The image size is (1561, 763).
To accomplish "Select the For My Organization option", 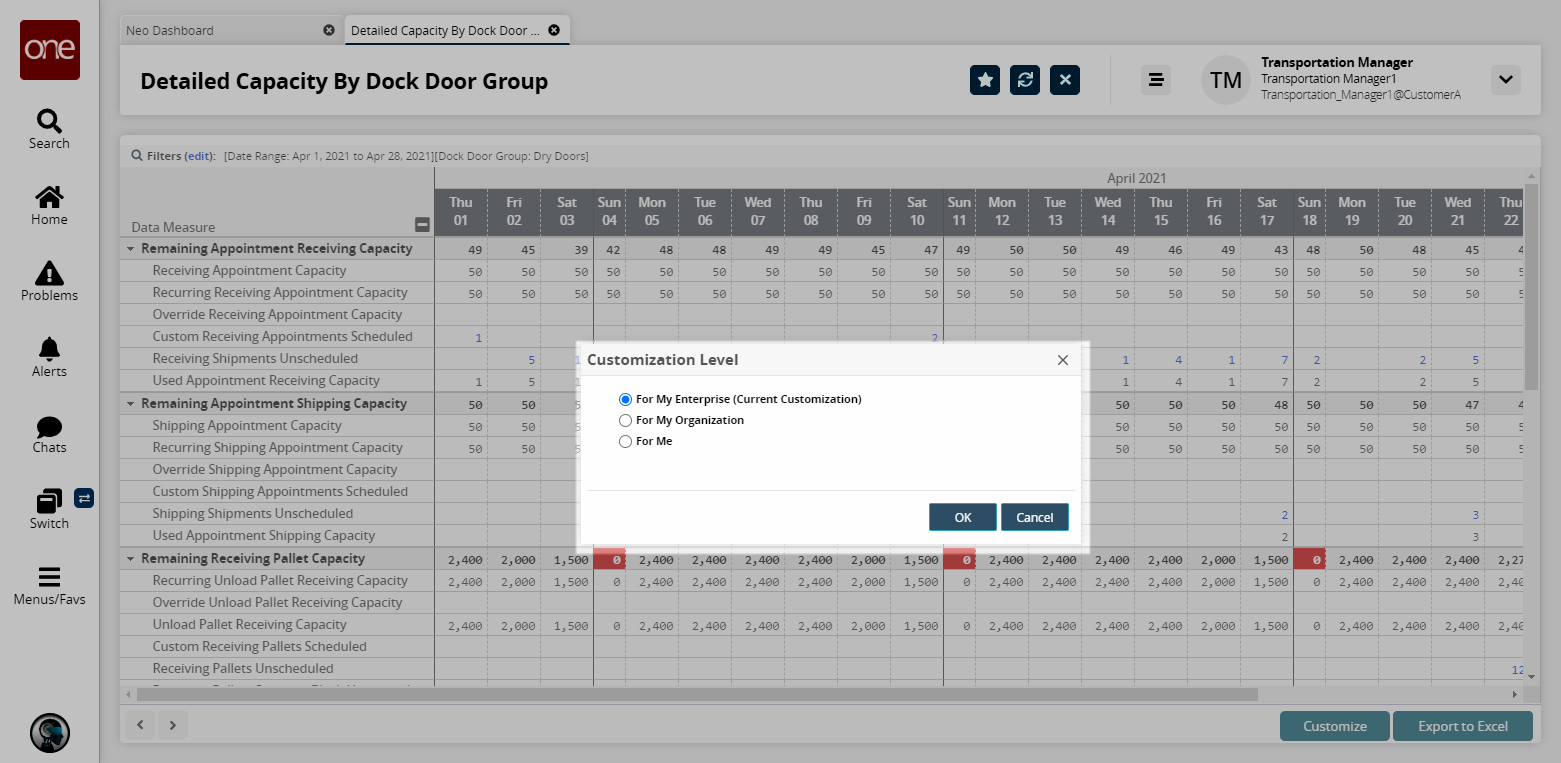I will click(626, 420).
